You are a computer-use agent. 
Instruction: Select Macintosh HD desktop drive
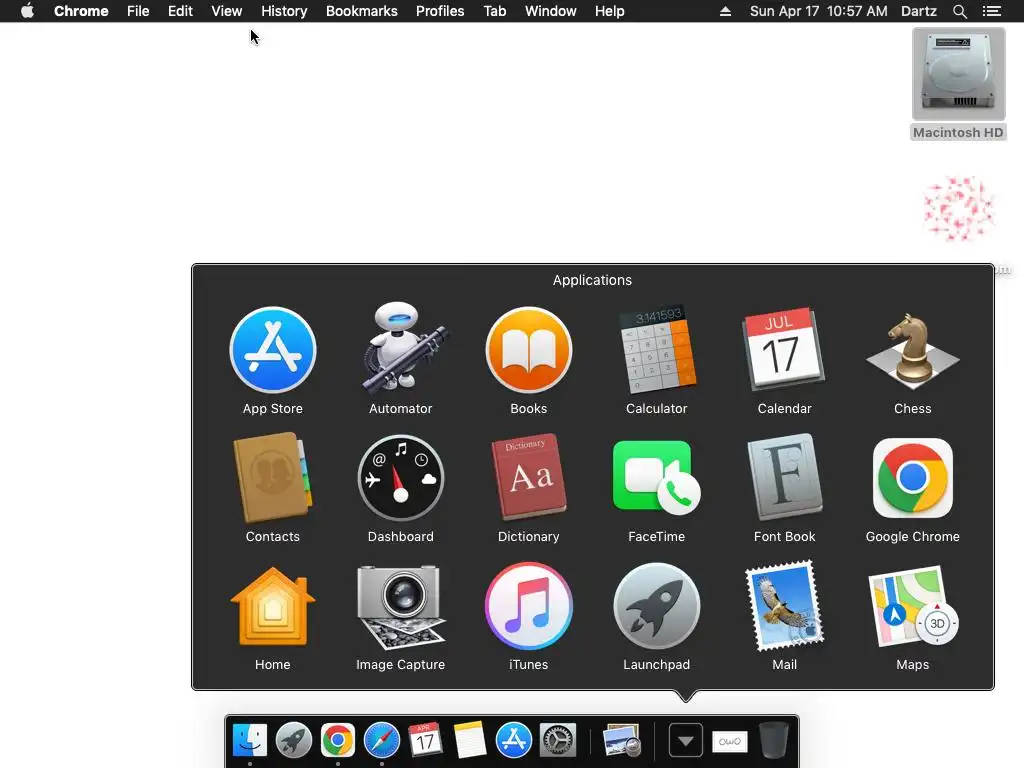click(x=958, y=84)
